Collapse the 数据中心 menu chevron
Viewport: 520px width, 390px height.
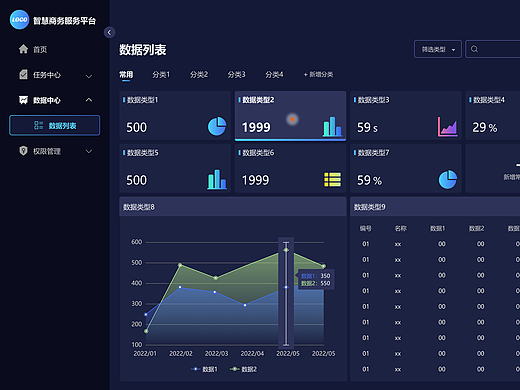pyautogui.click(x=89, y=100)
